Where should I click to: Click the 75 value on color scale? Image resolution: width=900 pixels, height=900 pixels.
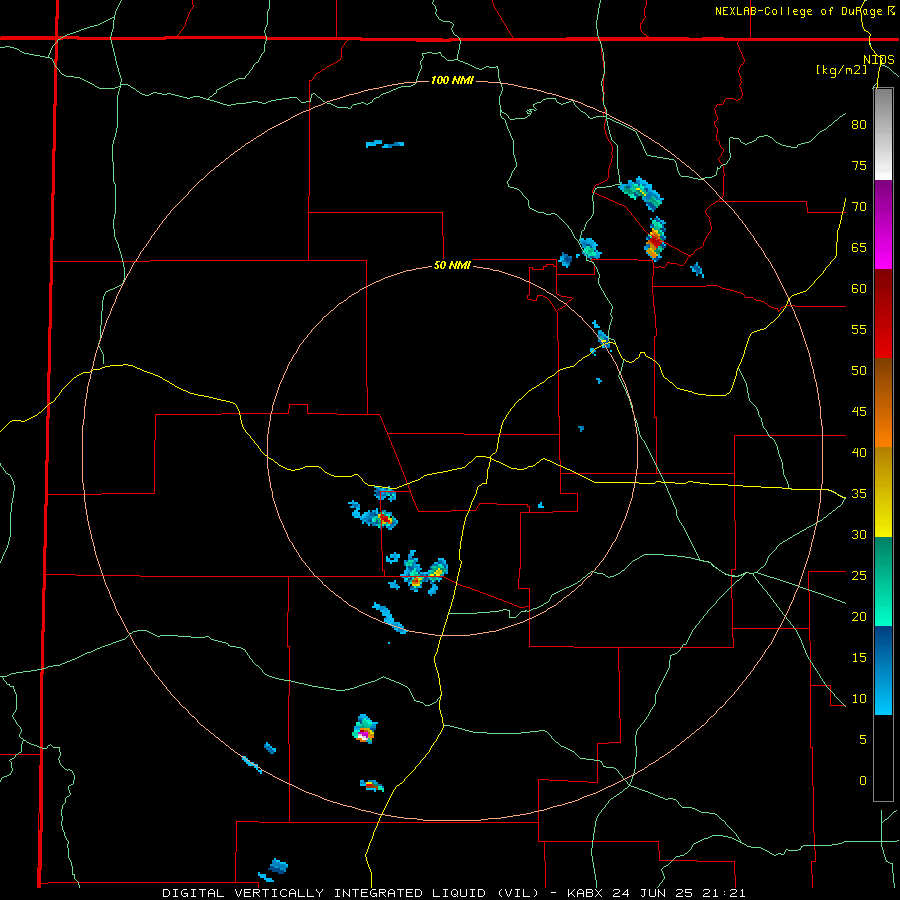[x=859, y=165]
